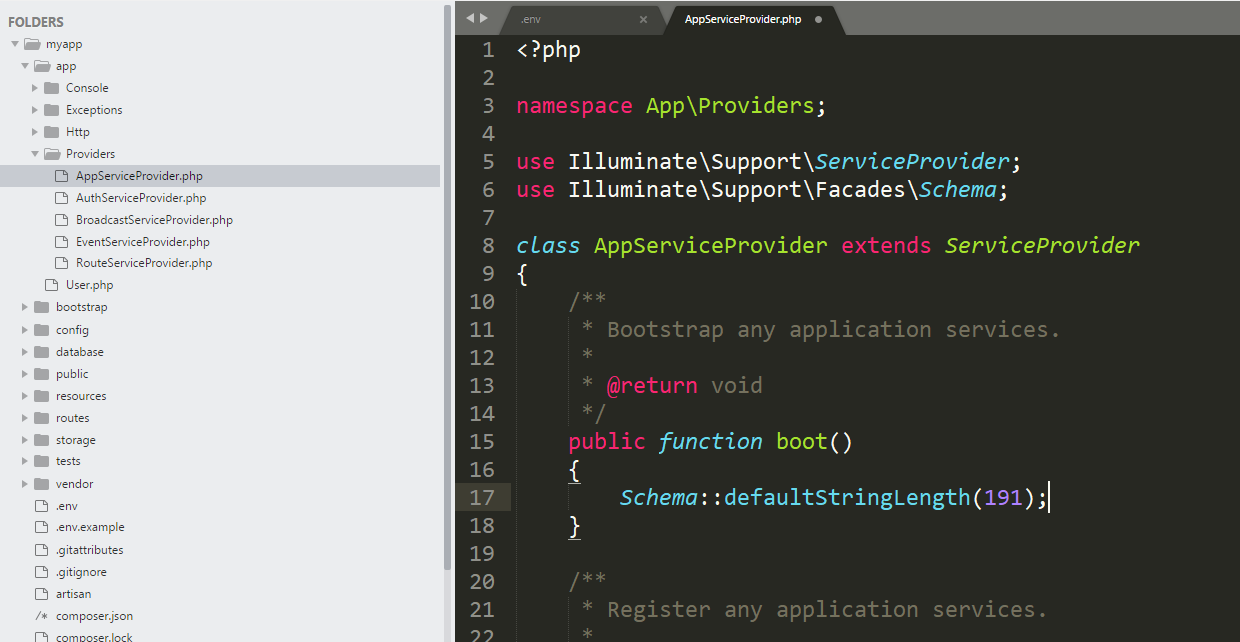Image resolution: width=1240 pixels, height=642 pixels.
Task: Click the class keyword on line 8
Action: (x=549, y=246)
